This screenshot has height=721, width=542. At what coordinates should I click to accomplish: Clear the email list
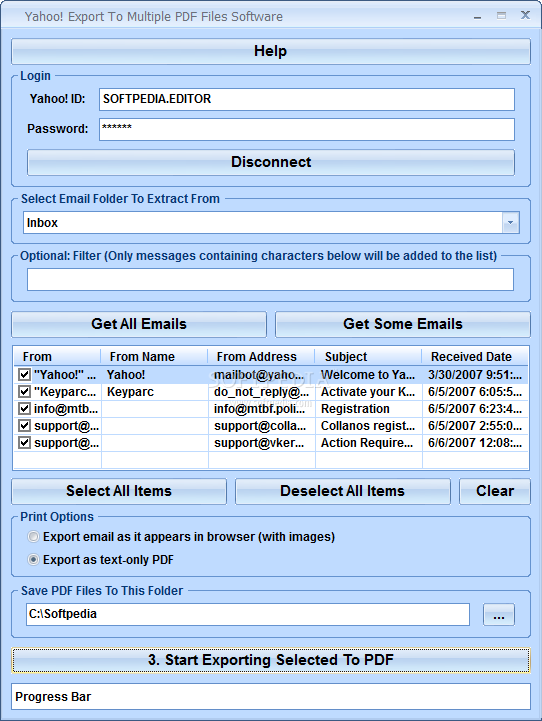pos(495,491)
